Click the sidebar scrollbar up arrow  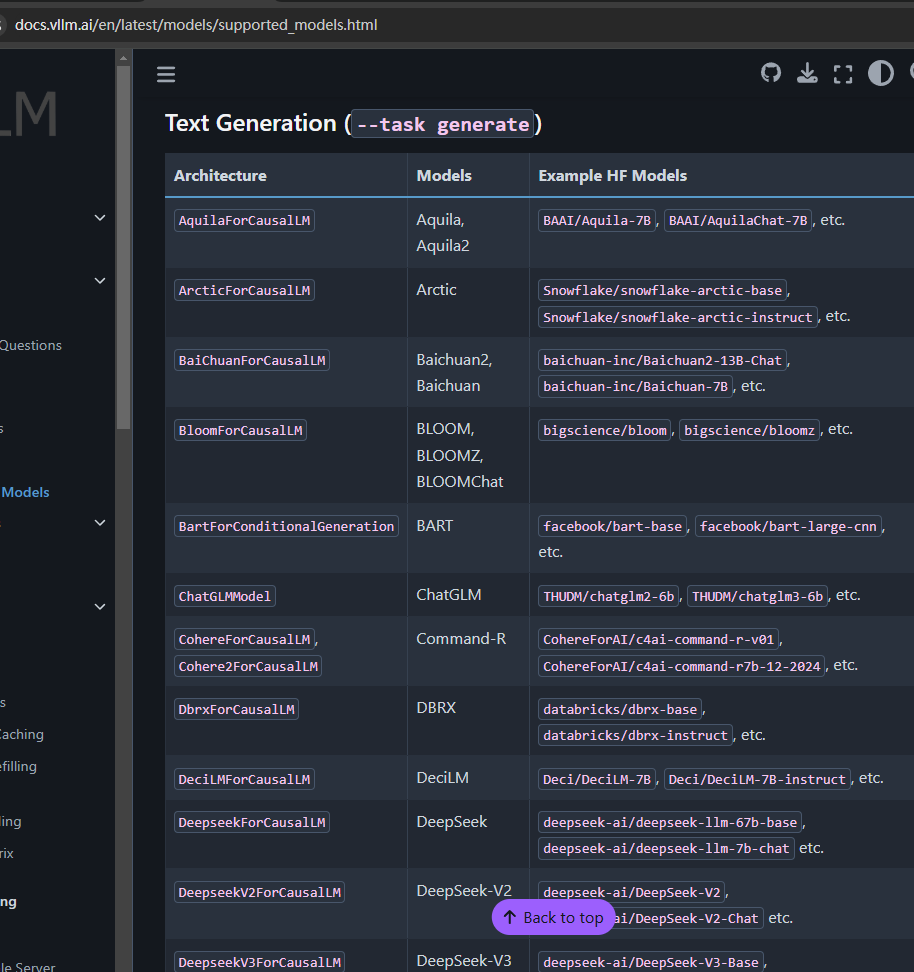[x=123, y=57]
